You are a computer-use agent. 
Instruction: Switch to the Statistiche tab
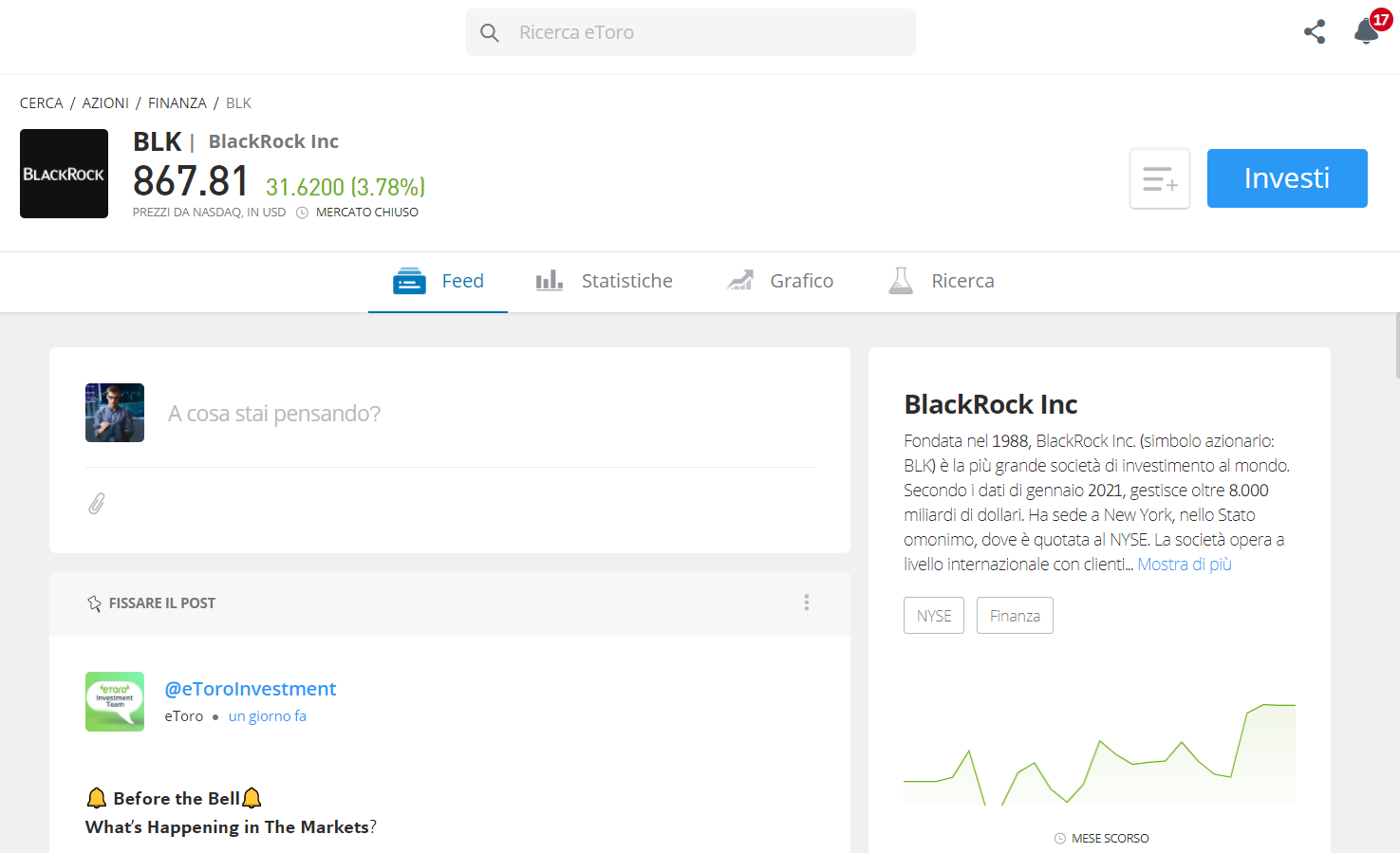[604, 281]
